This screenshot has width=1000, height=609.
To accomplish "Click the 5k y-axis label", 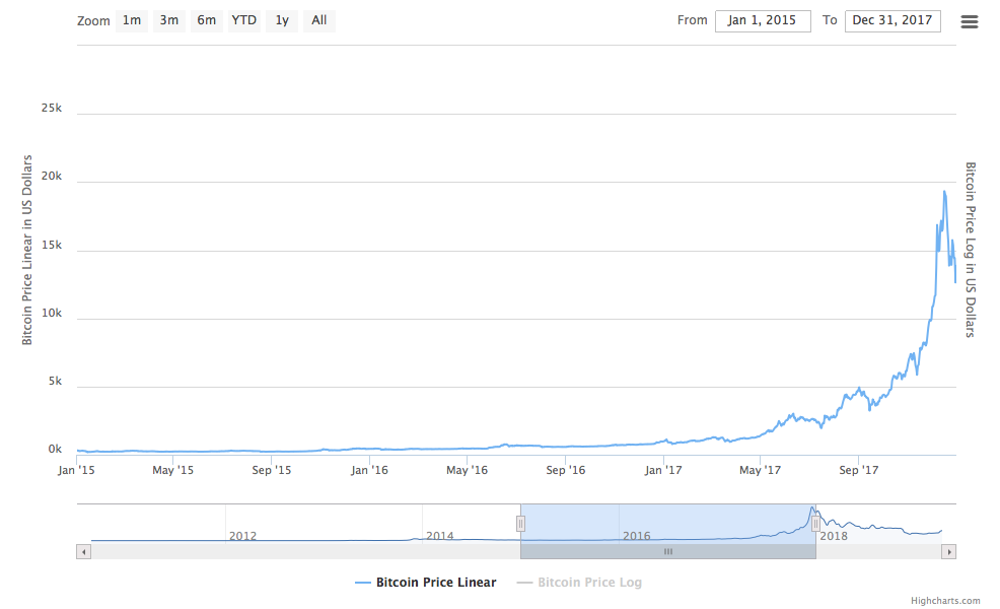I will (55, 381).
